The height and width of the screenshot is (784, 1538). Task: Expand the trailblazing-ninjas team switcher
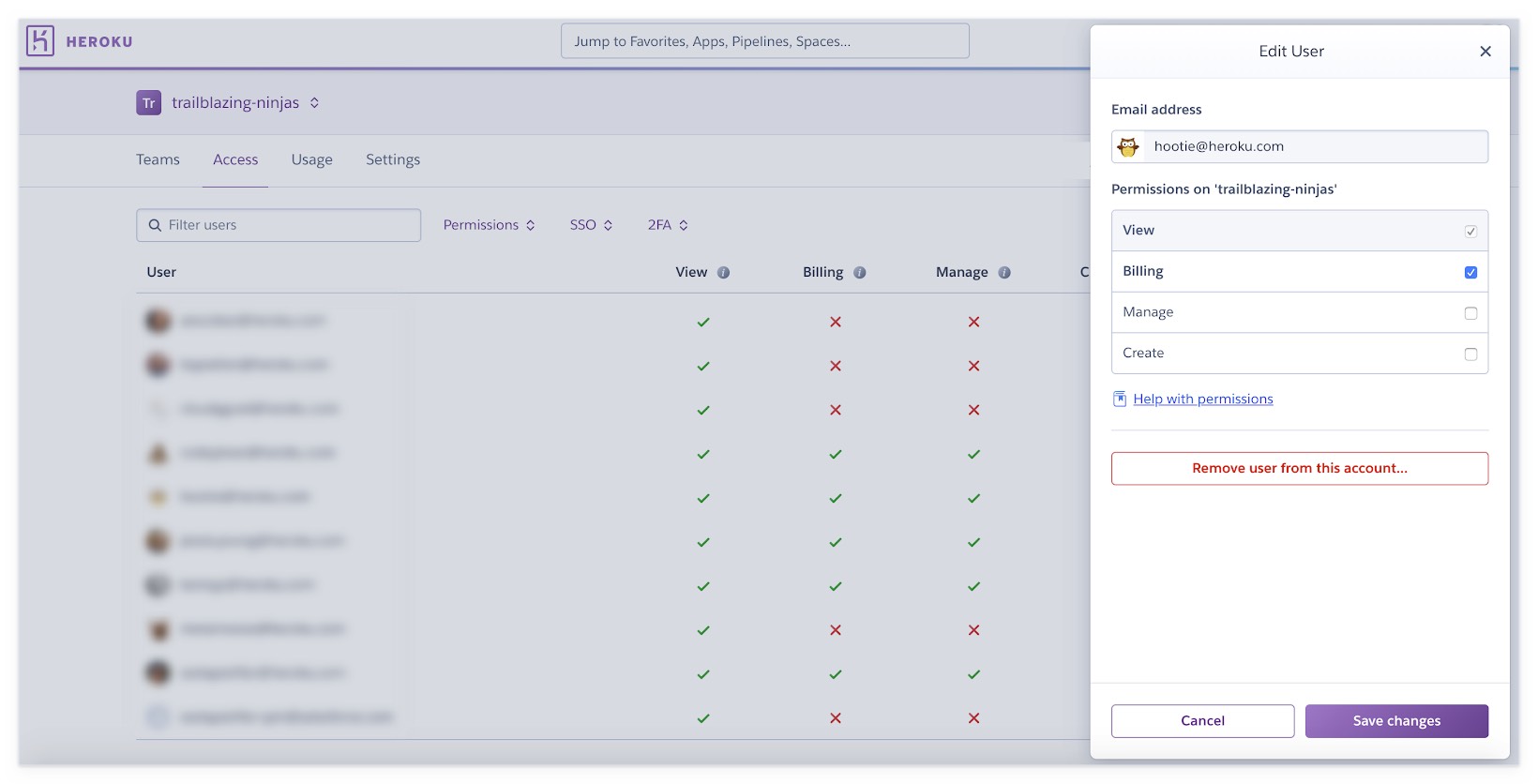coord(314,103)
